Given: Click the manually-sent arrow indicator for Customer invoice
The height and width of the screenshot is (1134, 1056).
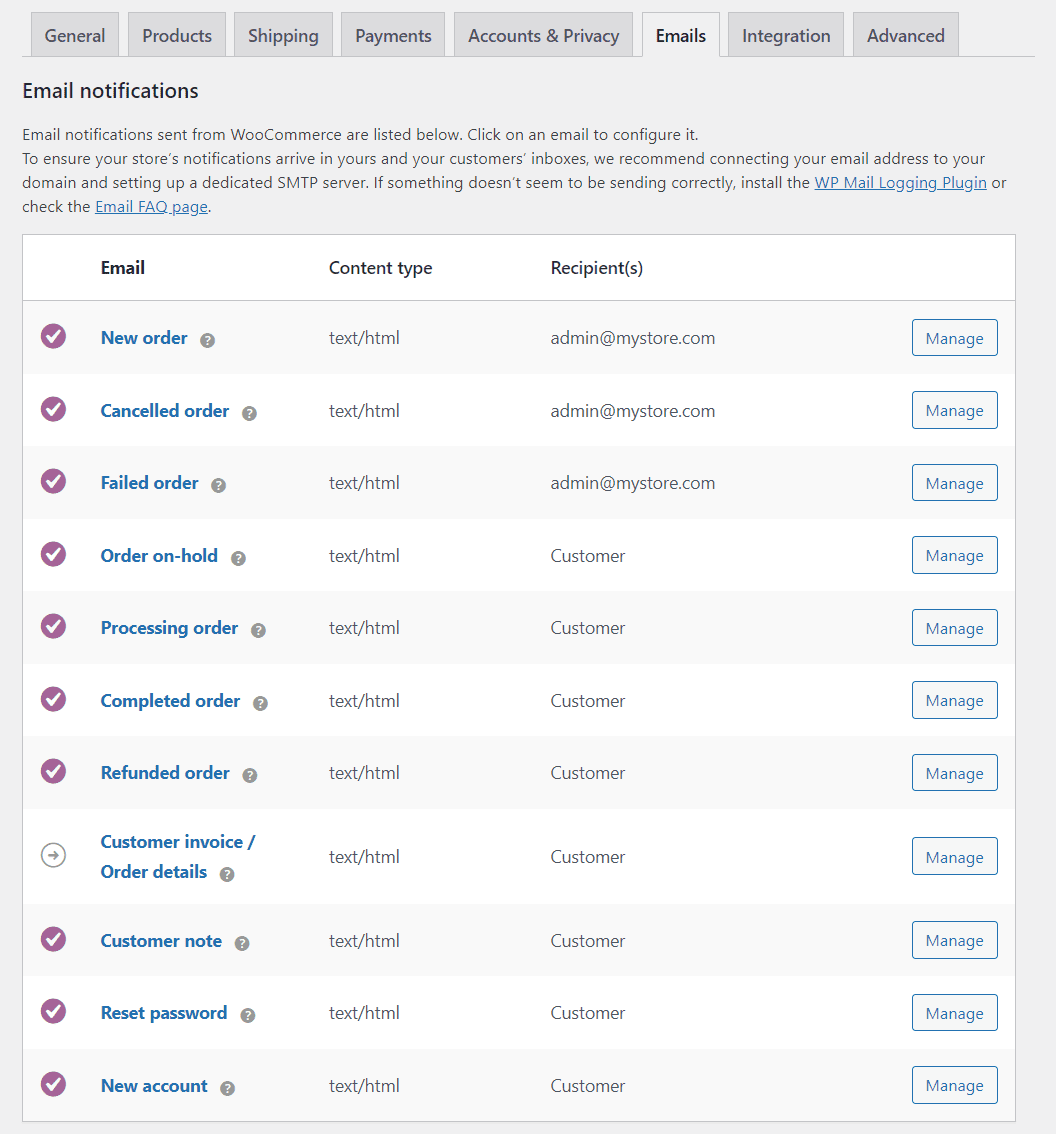Looking at the screenshot, I should (x=53, y=855).
